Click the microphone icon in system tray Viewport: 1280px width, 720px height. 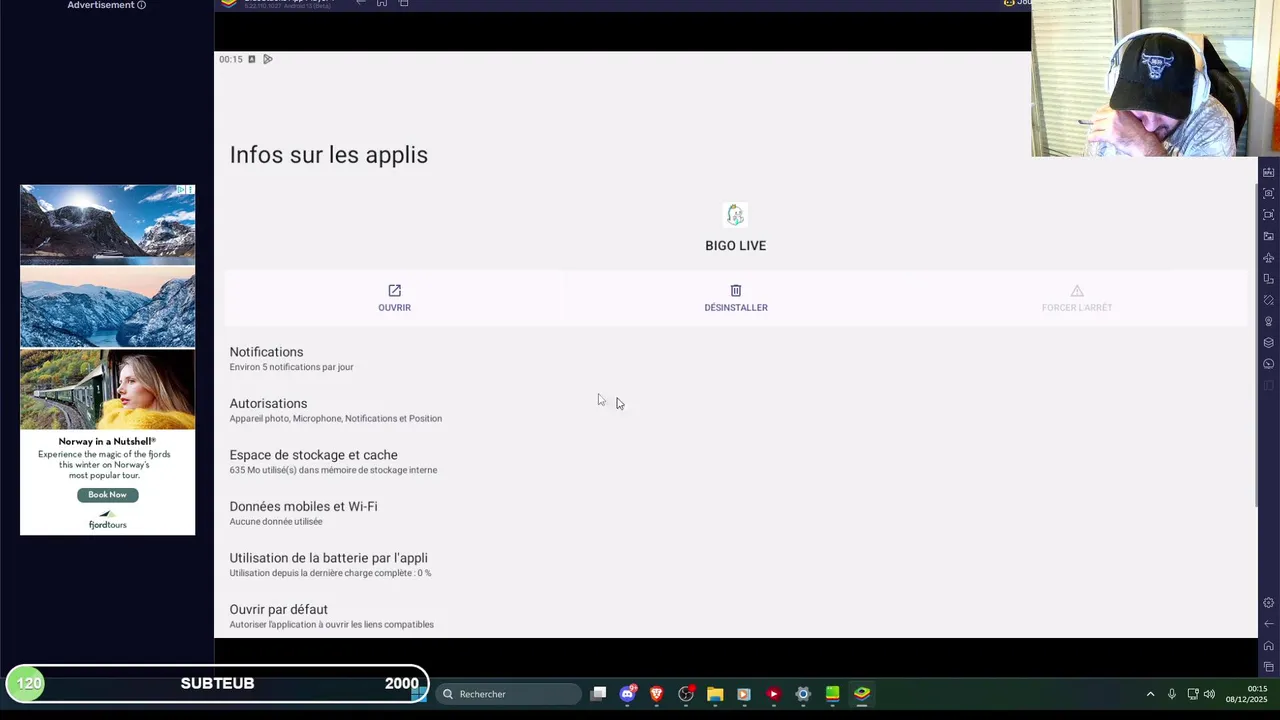click(x=1172, y=694)
